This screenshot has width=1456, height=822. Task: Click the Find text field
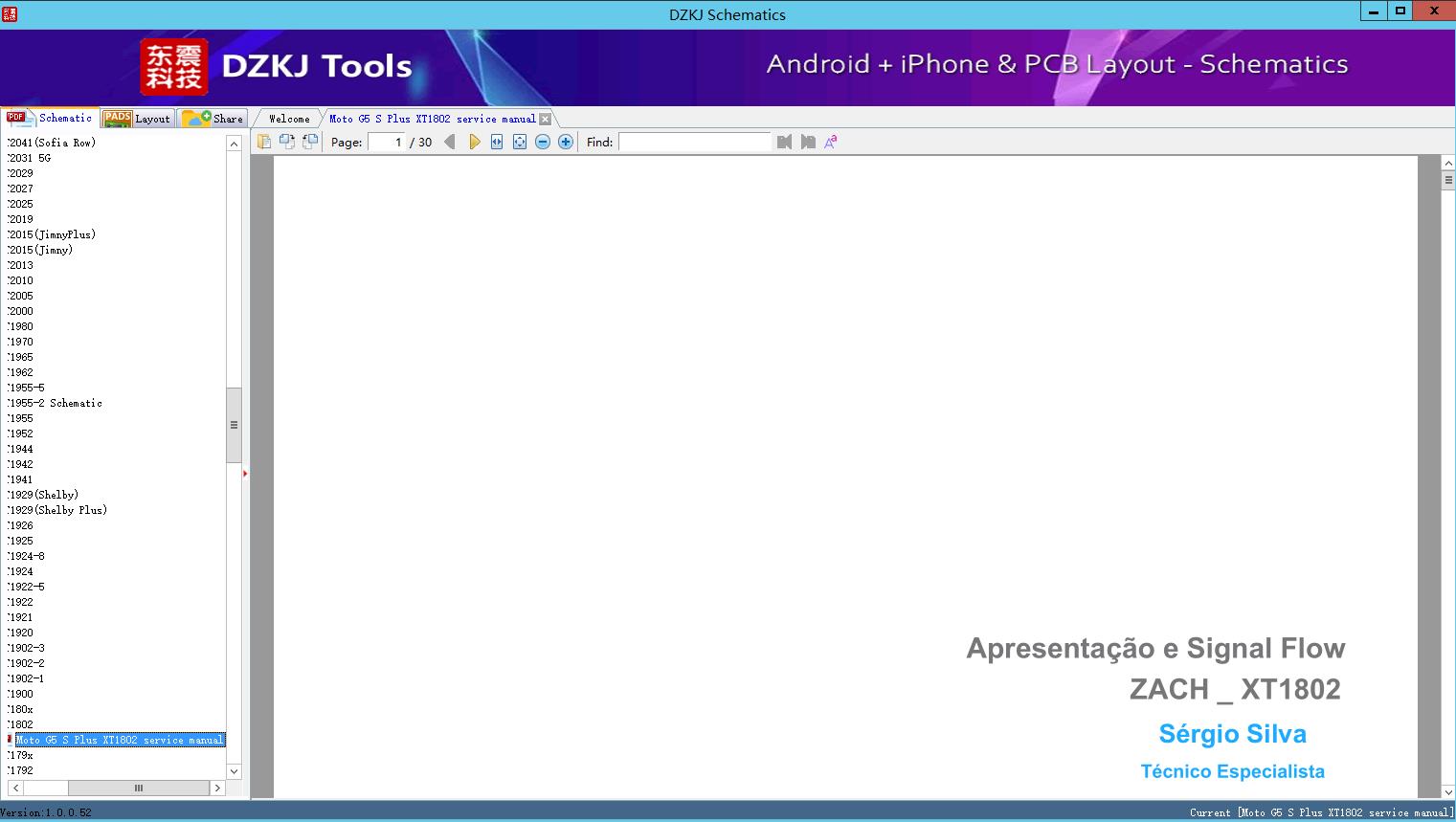[x=695, y=142]
